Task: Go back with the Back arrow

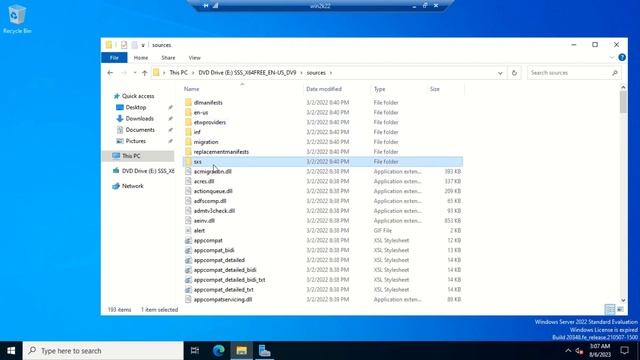Action: 110,73
